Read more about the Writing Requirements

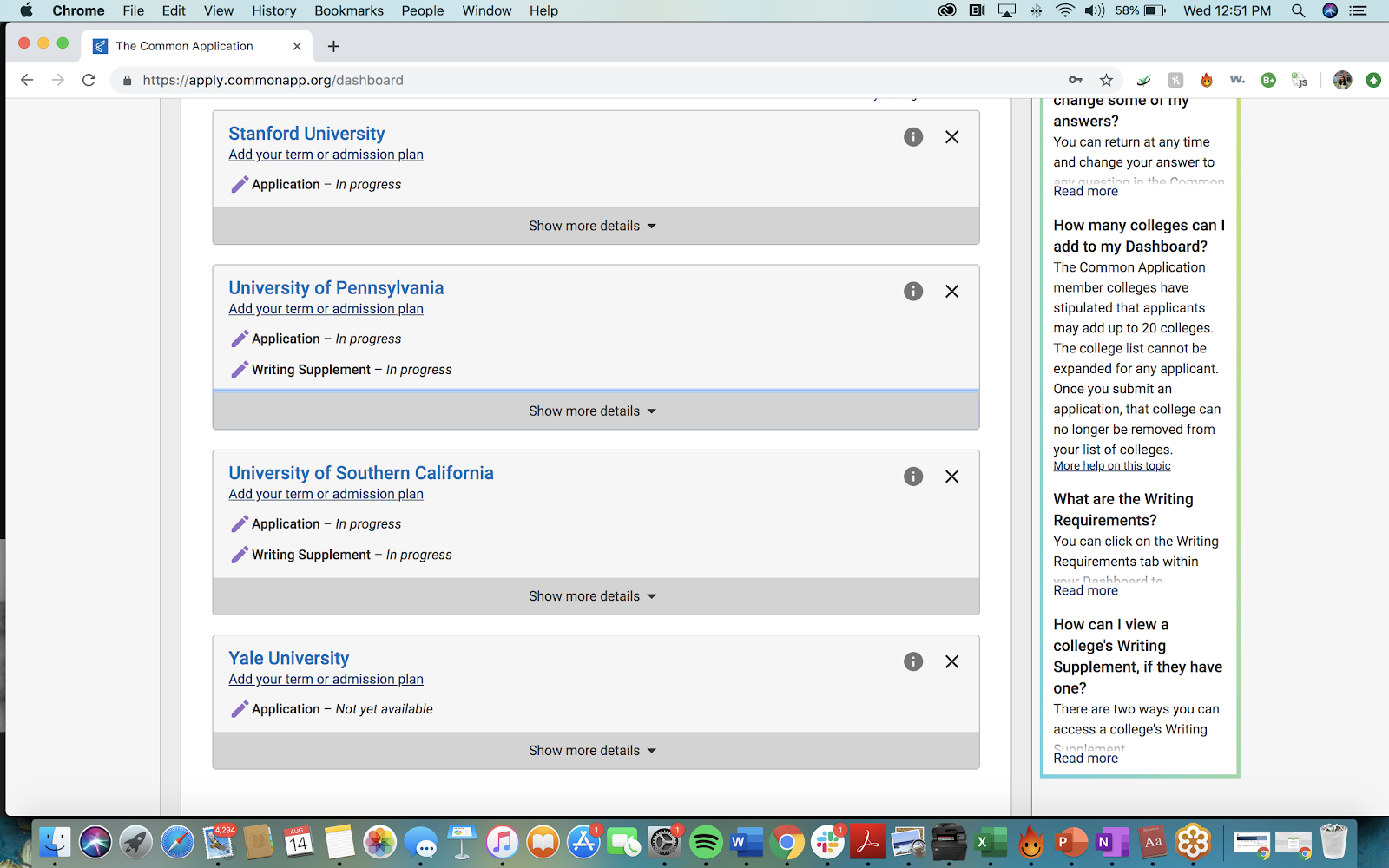click(x=1085, y=590)
